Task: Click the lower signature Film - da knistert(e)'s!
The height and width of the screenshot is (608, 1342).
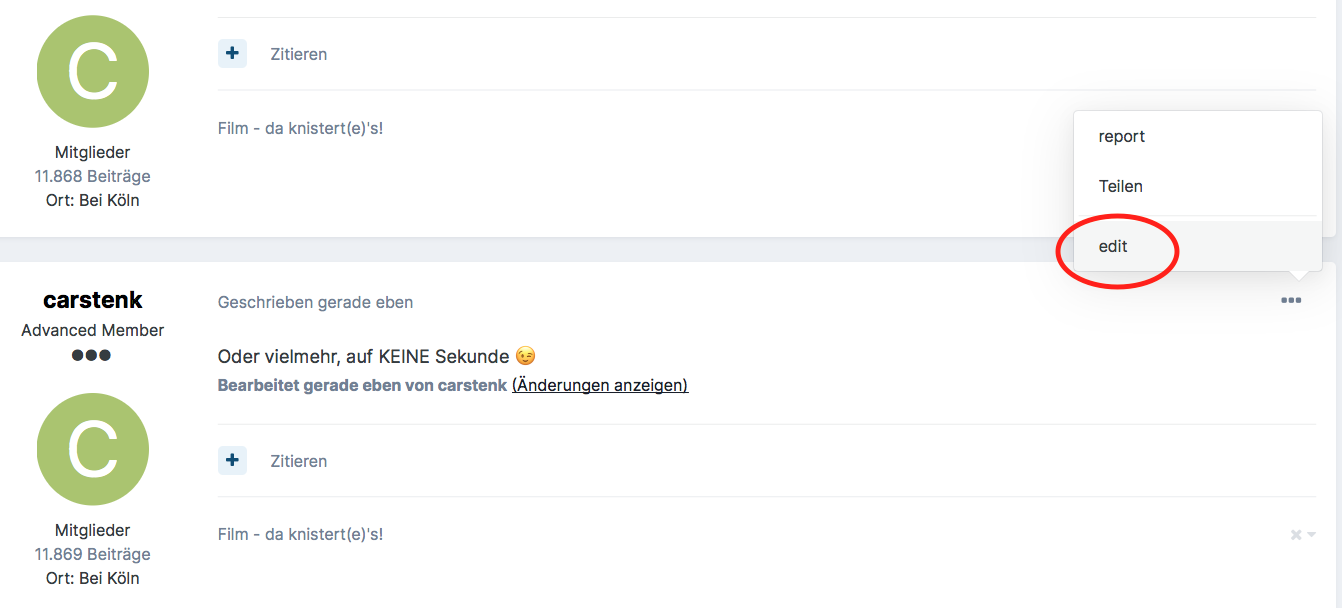Action: [300, 534]
